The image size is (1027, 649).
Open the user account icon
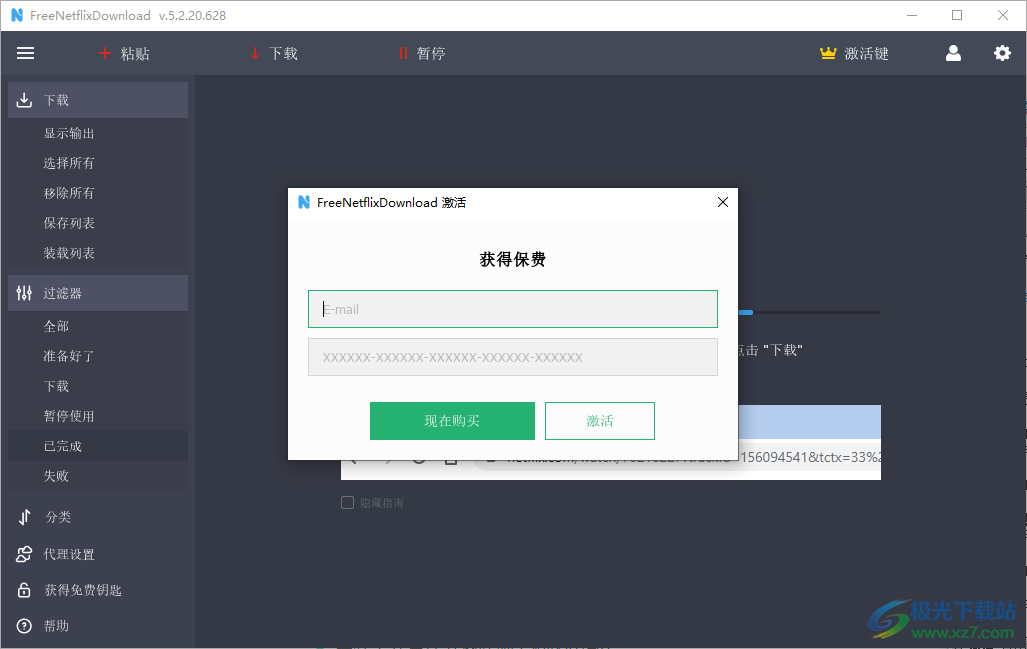click(953, 53)
